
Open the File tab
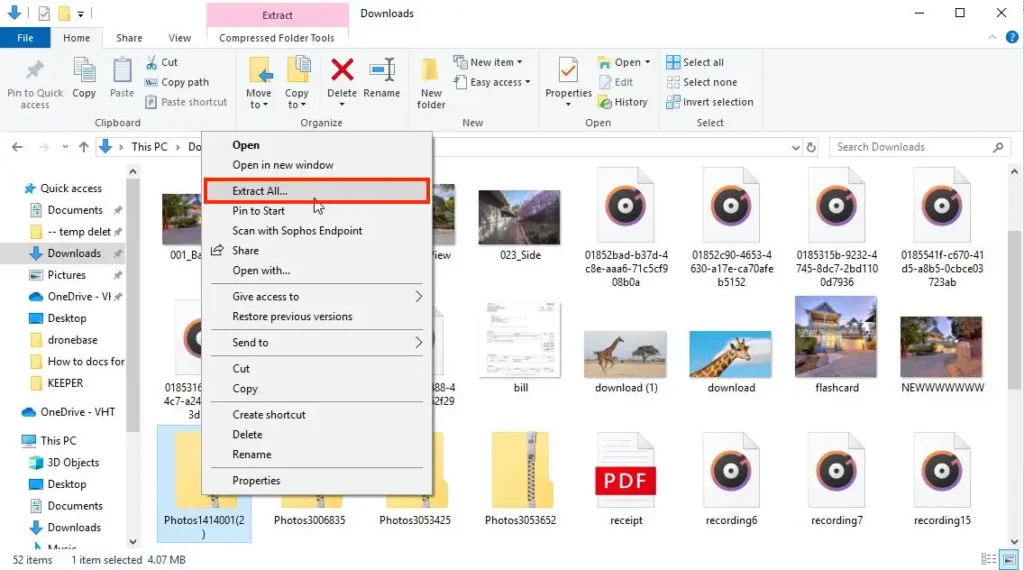point(25,38)
